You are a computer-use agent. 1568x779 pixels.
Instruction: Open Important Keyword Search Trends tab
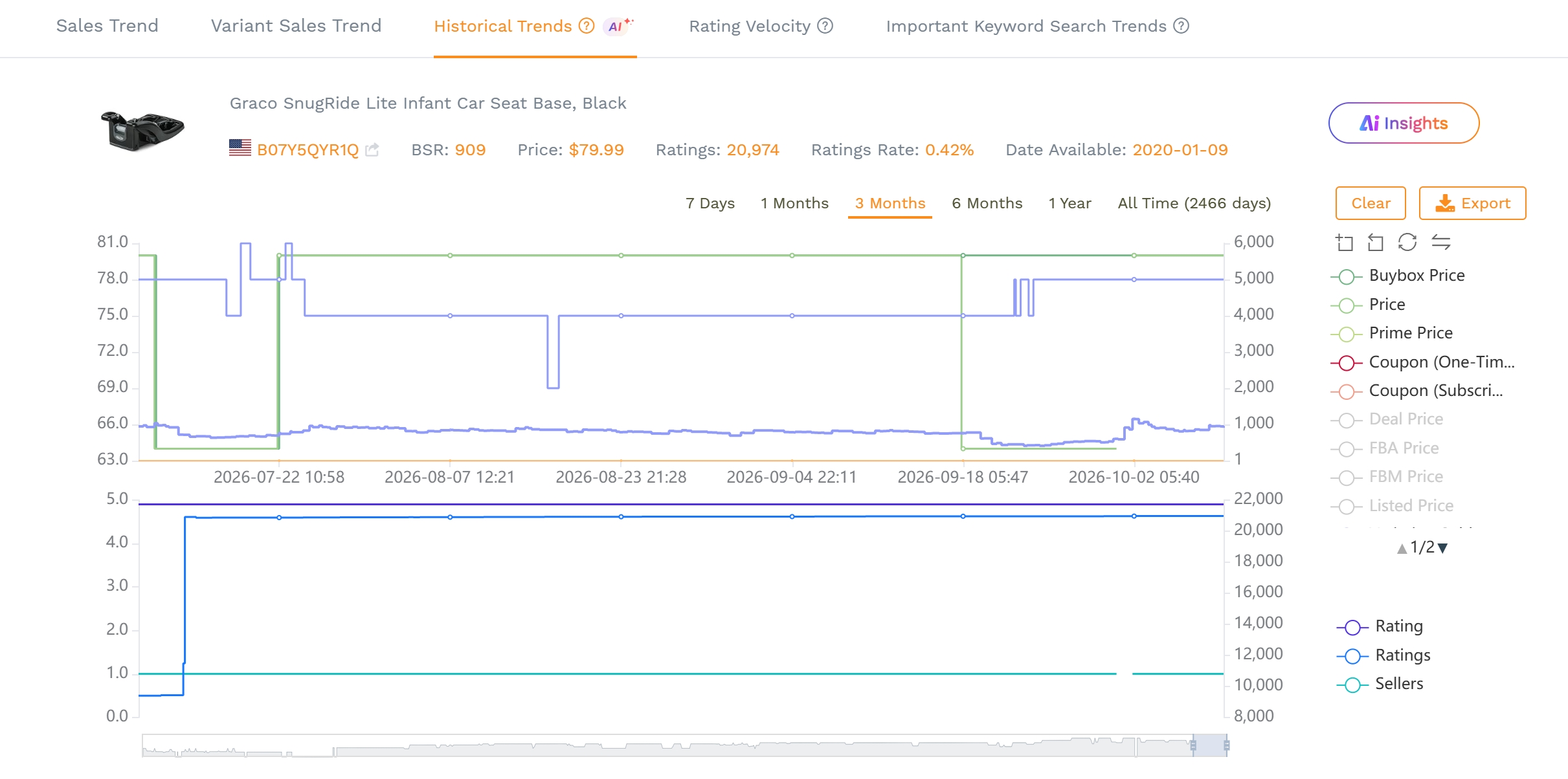click(x=1026, y=26)
